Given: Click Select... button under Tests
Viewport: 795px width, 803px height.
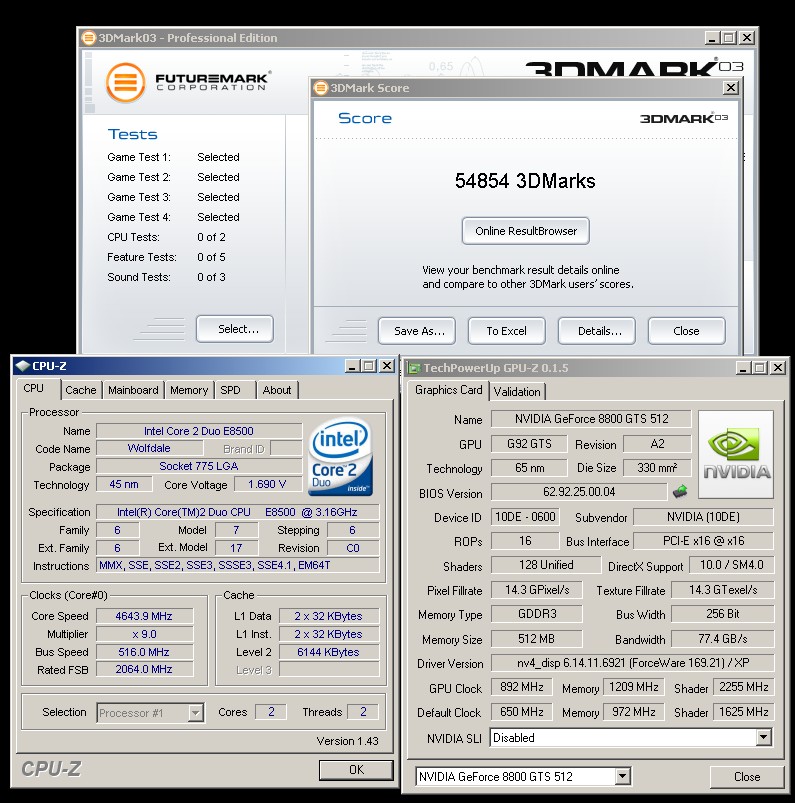Looking at the screenshot, I should click(235, 329).
